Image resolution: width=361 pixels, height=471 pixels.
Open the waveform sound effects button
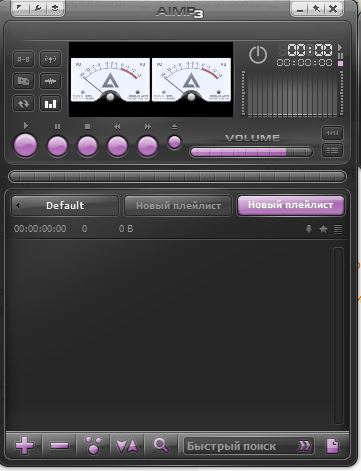(50, 81)
